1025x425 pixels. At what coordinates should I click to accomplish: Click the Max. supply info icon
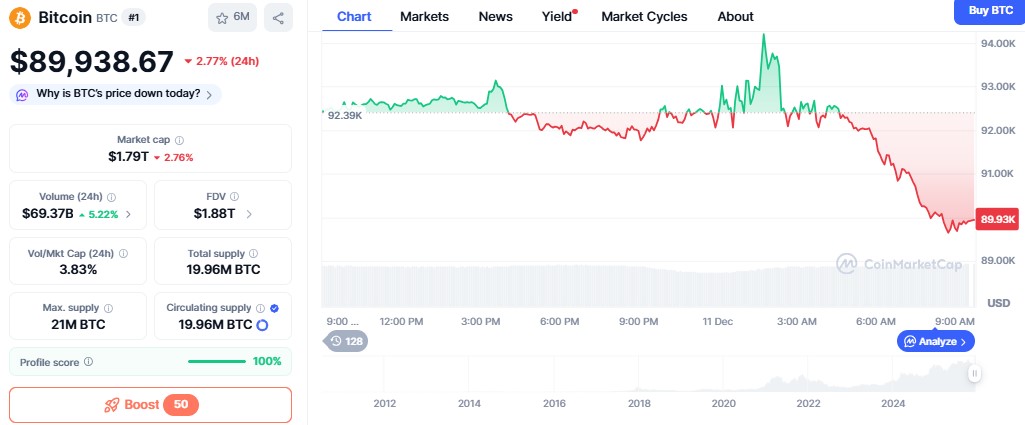[x=108, y=308]
